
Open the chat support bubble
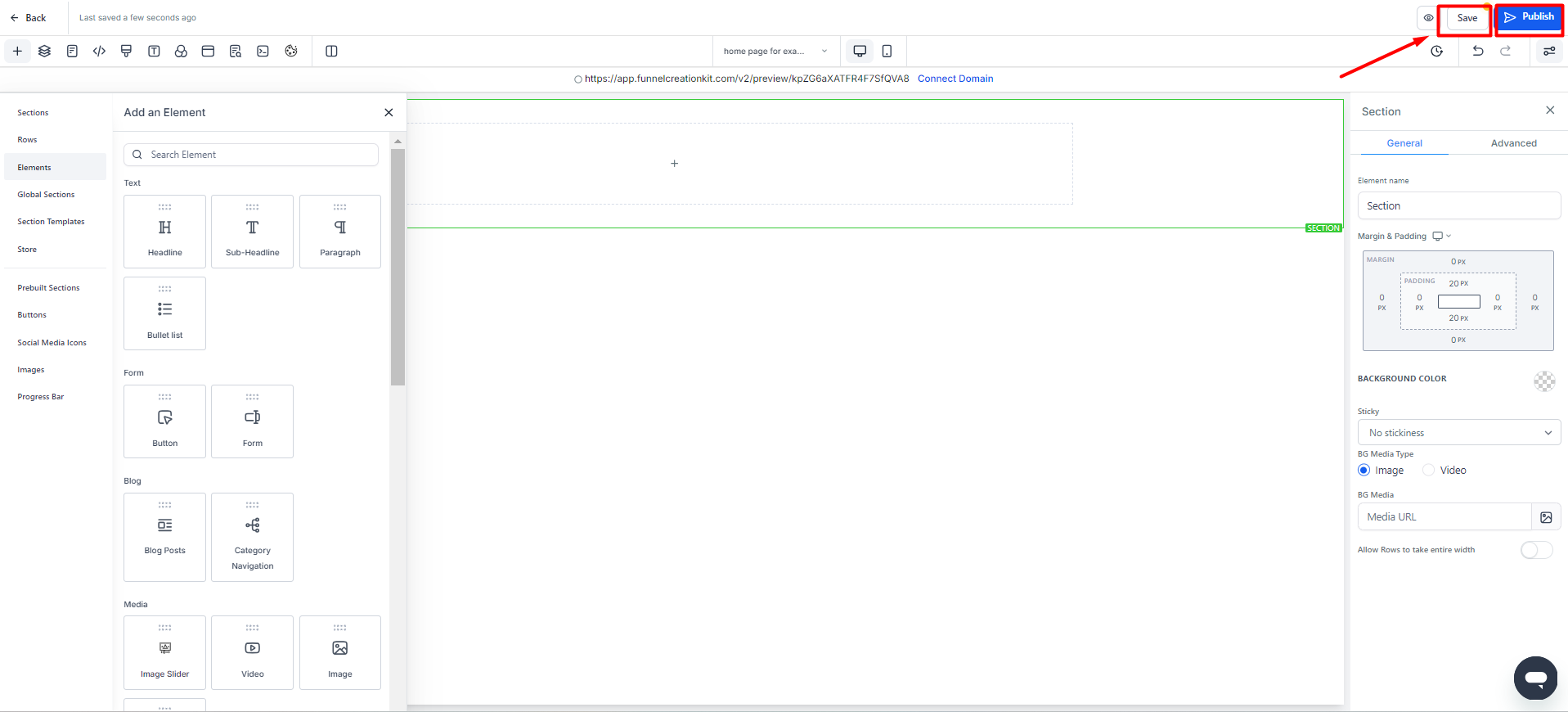pyautogui.click(x=1535, y=678)
